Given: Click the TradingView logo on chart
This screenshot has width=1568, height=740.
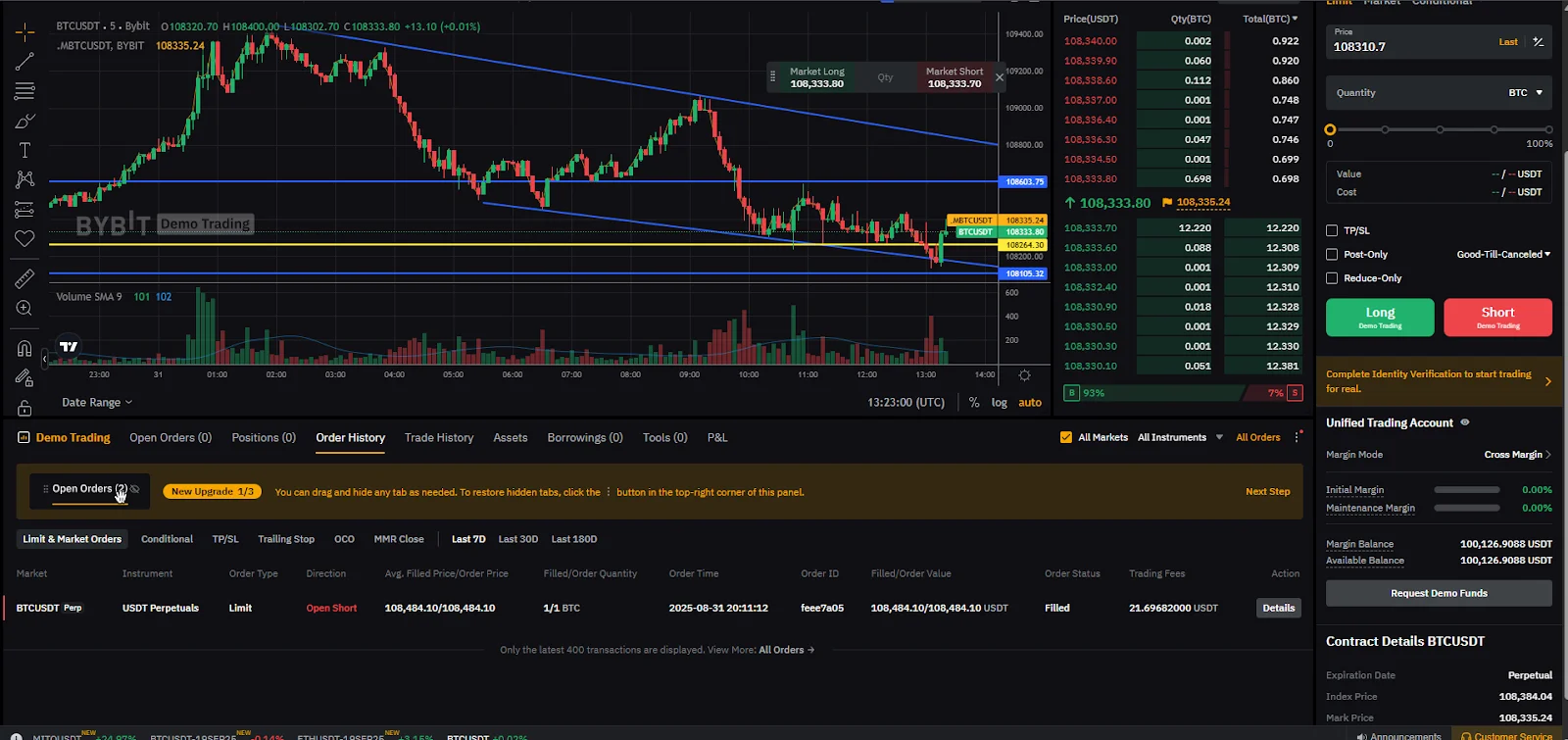Looking at the screenshot, I should coord(69,346).
